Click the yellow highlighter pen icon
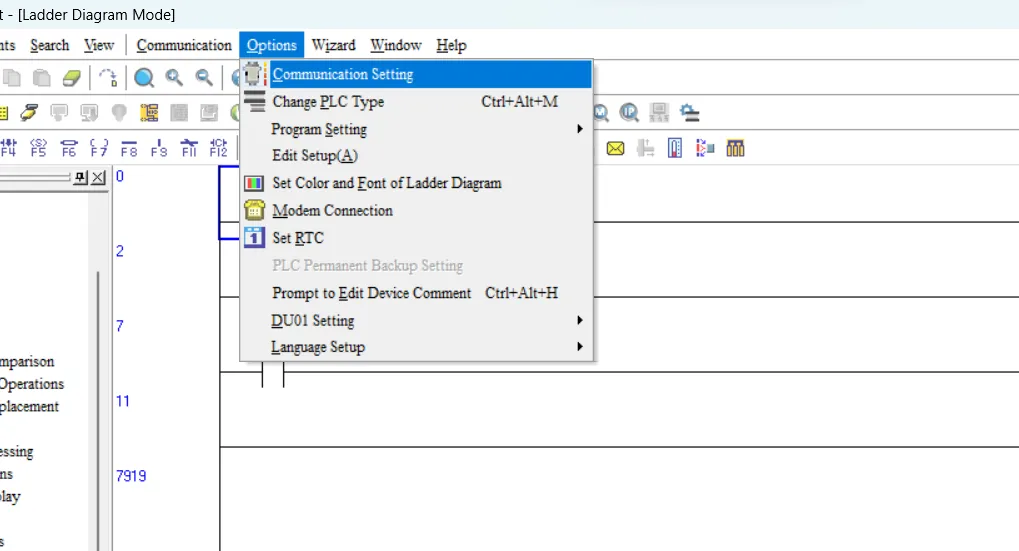The height and width of the screenshot is (551, 1019). (29, 113)
